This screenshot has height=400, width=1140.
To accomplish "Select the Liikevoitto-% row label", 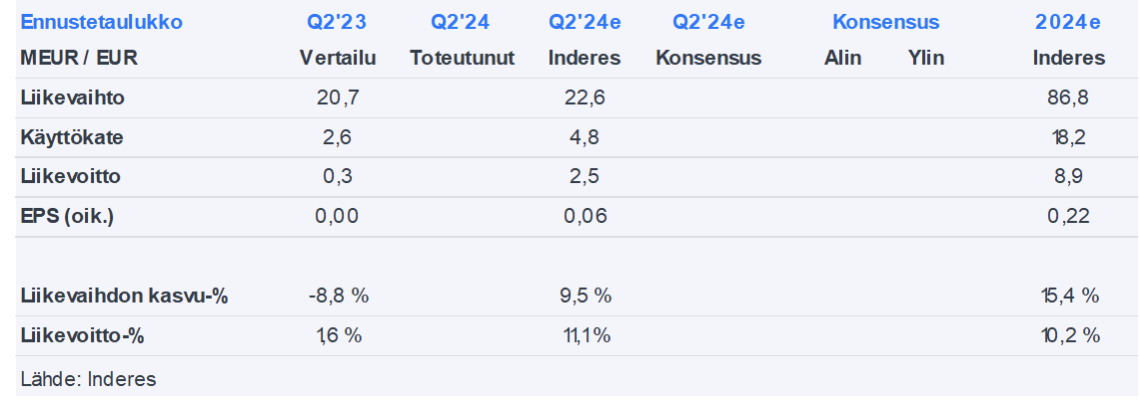I will click(82, 336).
